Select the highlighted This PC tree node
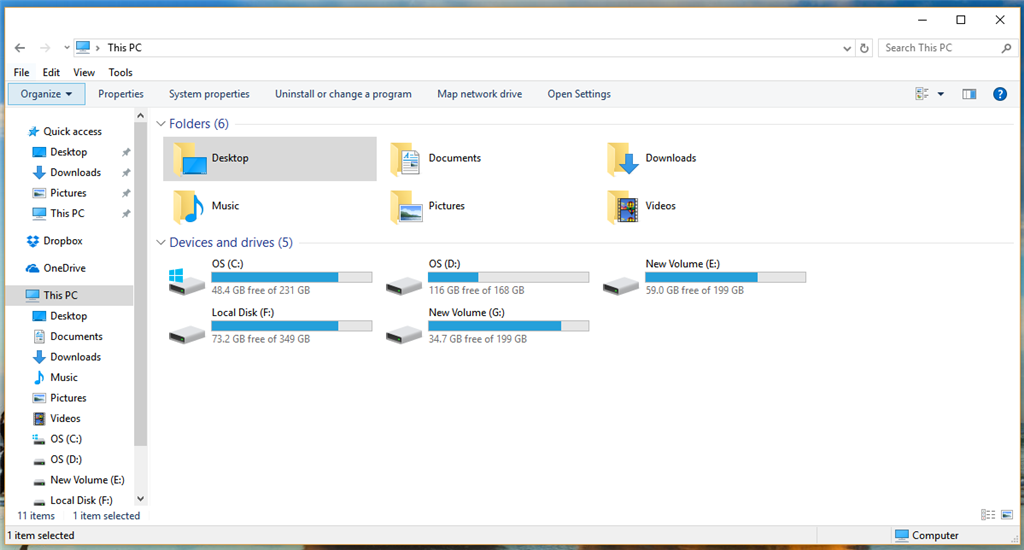This screenshot has width=1024, height=550. 69,295
